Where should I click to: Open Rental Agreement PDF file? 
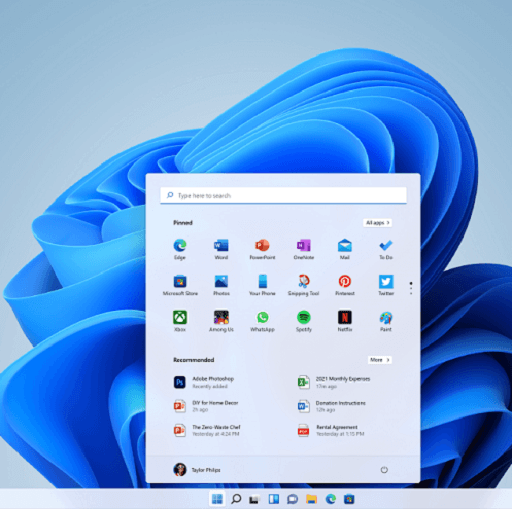click(331, 430)
